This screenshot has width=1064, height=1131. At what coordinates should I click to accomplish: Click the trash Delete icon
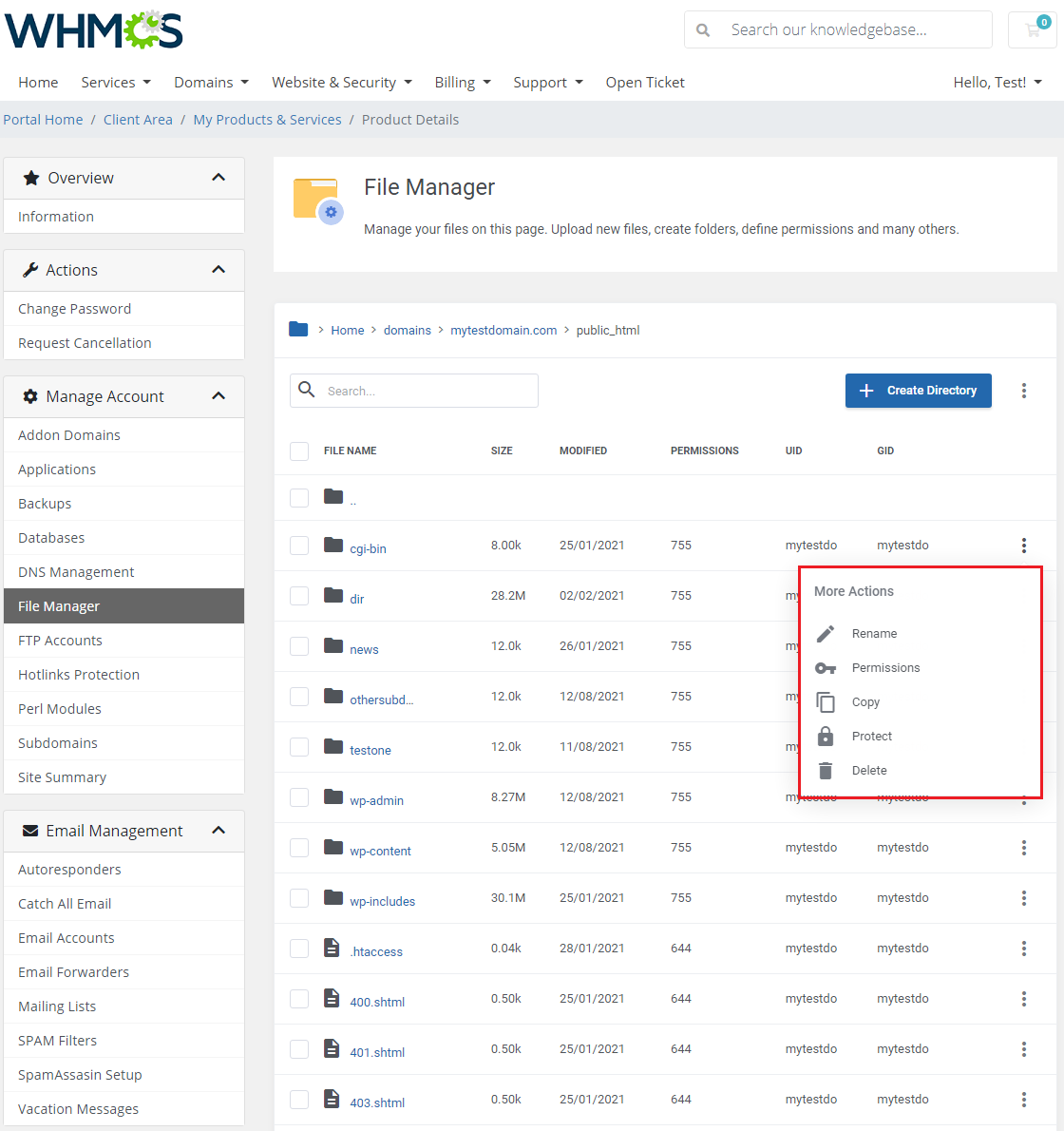[826, 771]
